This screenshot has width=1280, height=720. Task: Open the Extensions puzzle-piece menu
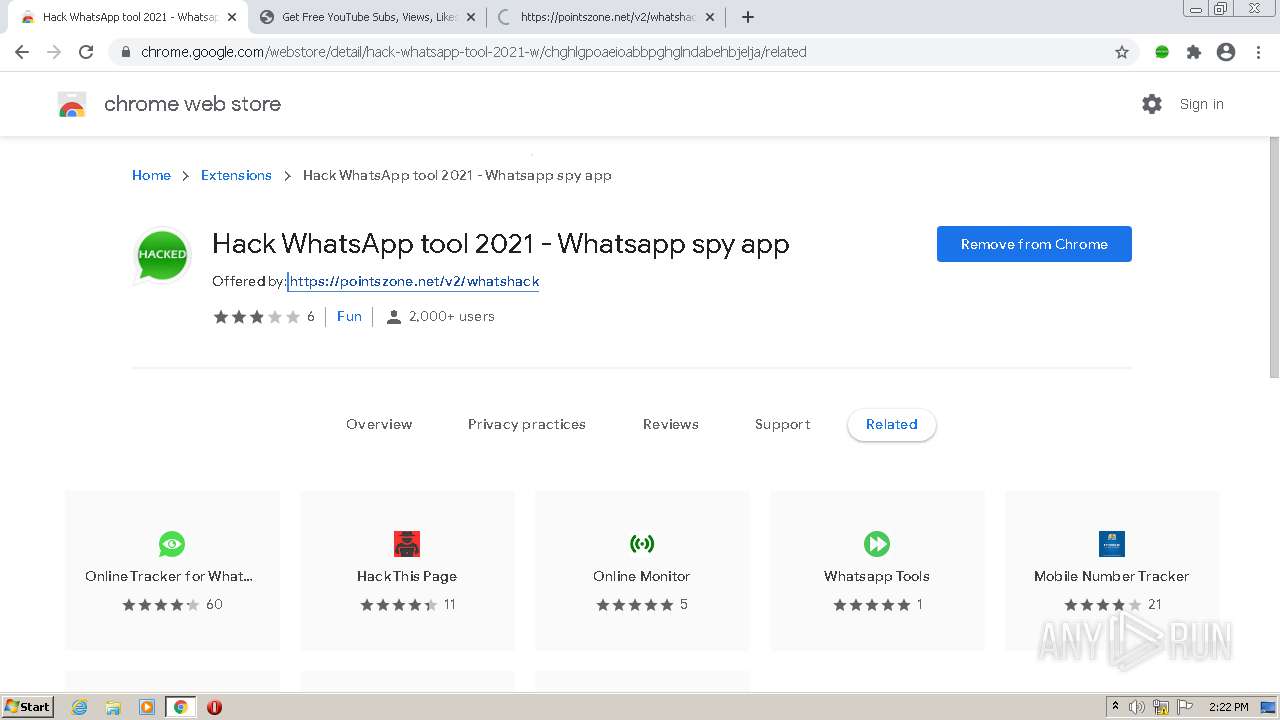point(1194,52)
